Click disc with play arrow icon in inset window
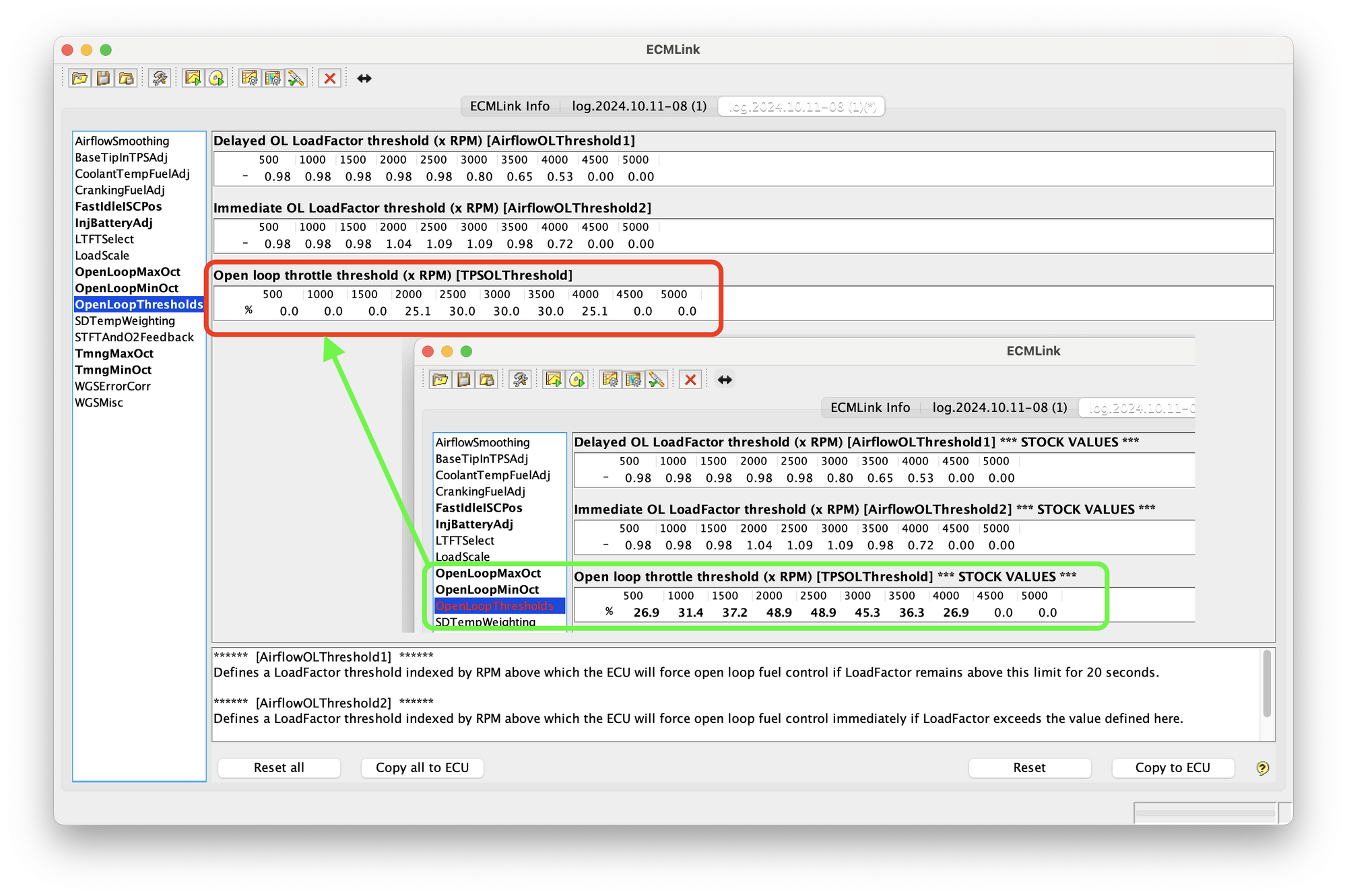This screenshot has width=1347, height=896. click(577, 380)
